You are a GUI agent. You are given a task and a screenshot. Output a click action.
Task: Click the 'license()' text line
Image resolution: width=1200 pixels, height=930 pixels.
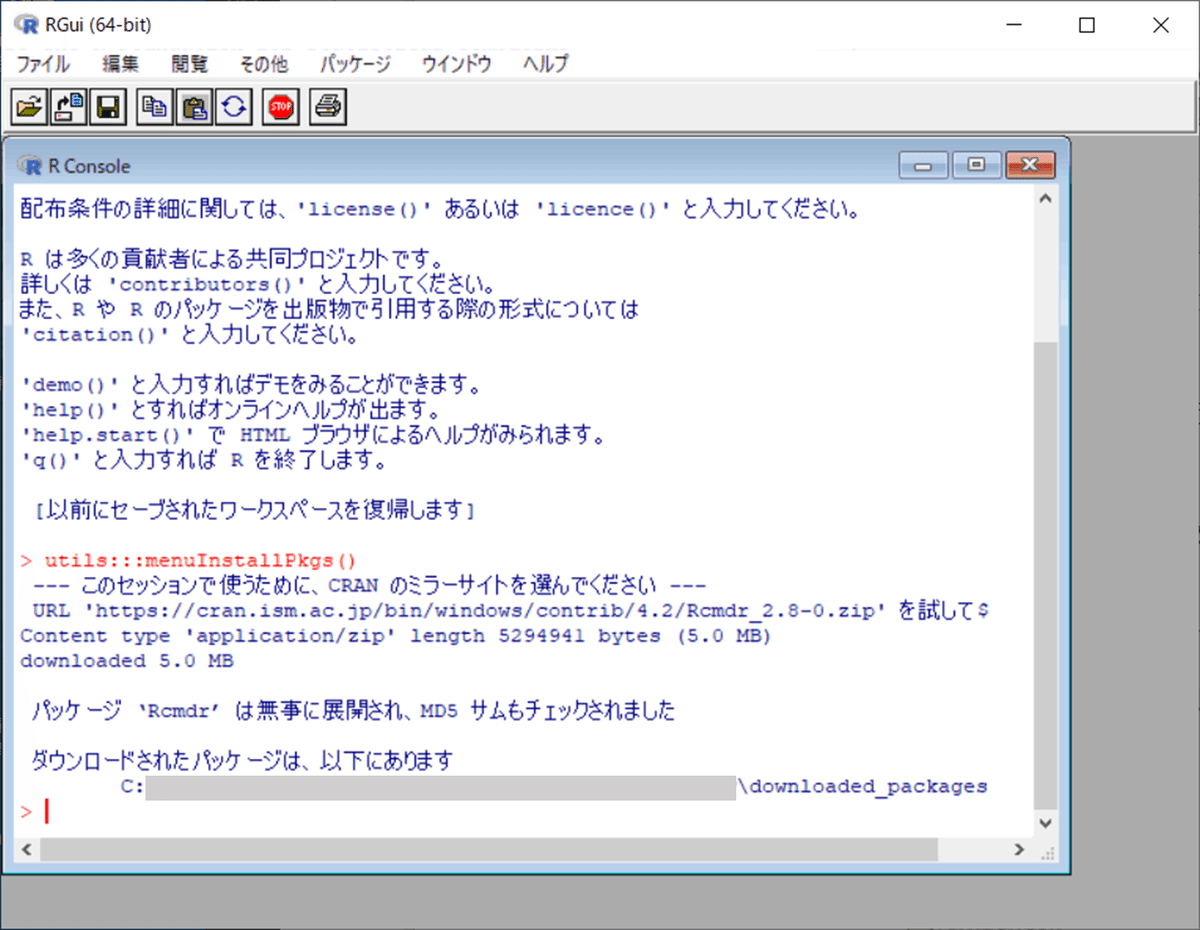[440, 210]
